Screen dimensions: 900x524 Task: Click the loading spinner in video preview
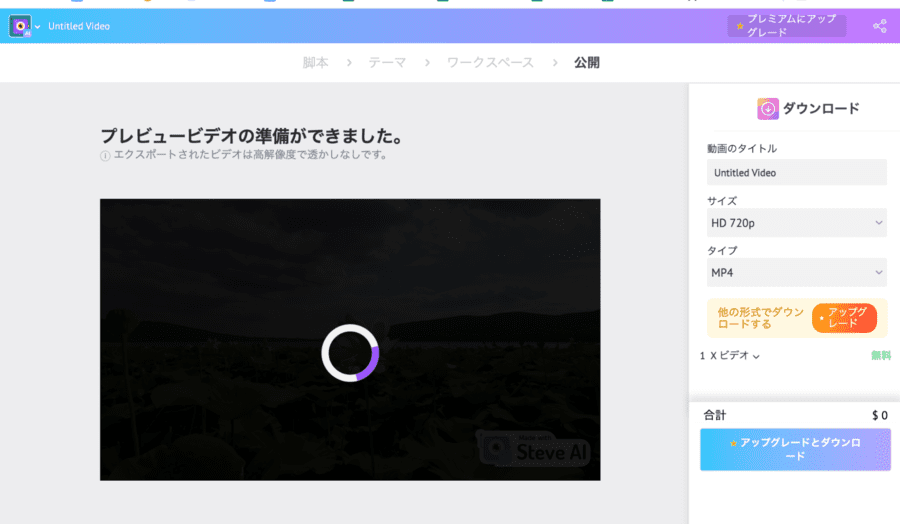[350, 353]
